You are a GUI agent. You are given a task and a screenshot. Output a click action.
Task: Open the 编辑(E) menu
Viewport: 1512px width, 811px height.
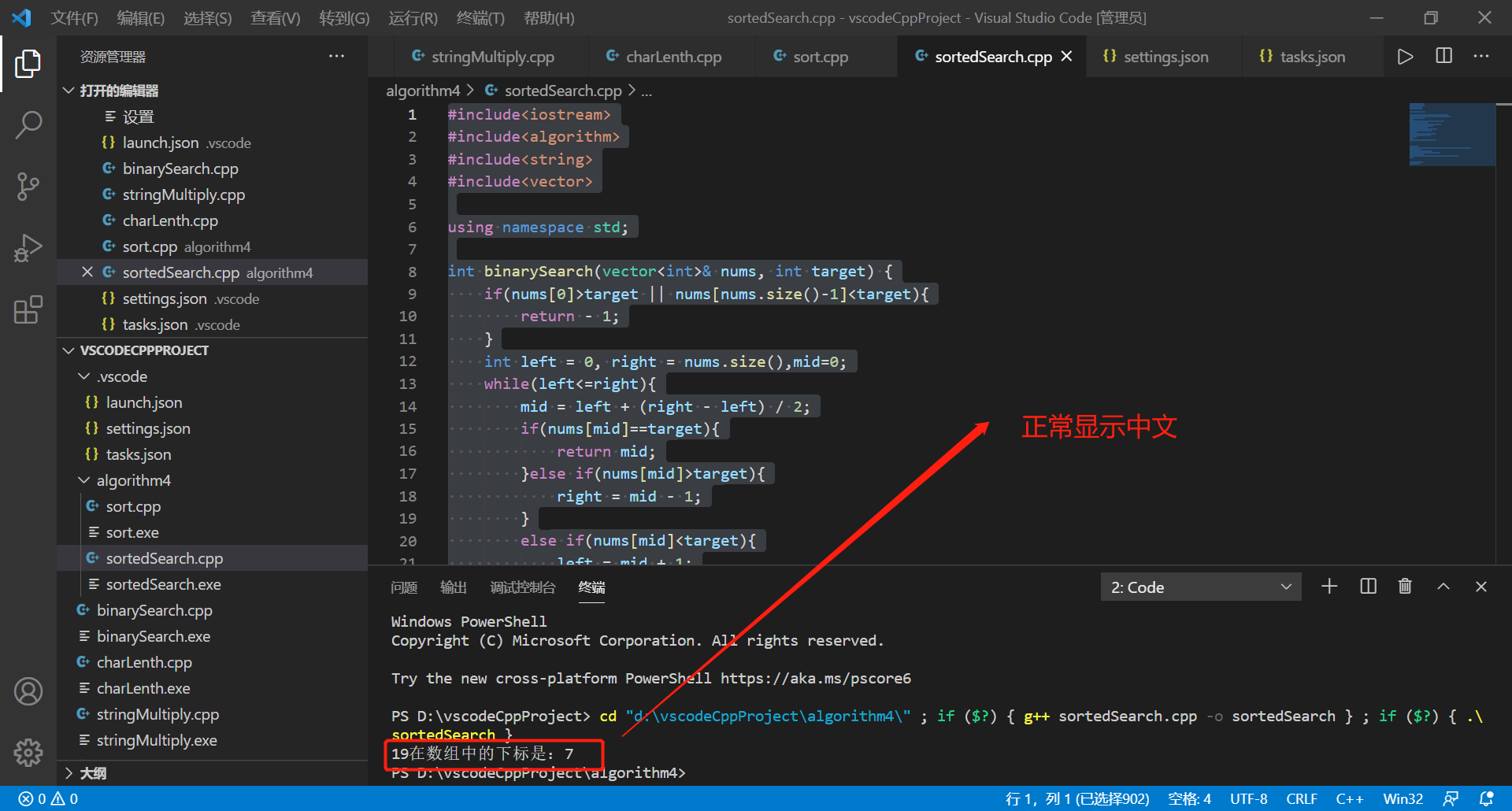coord(141,18)
